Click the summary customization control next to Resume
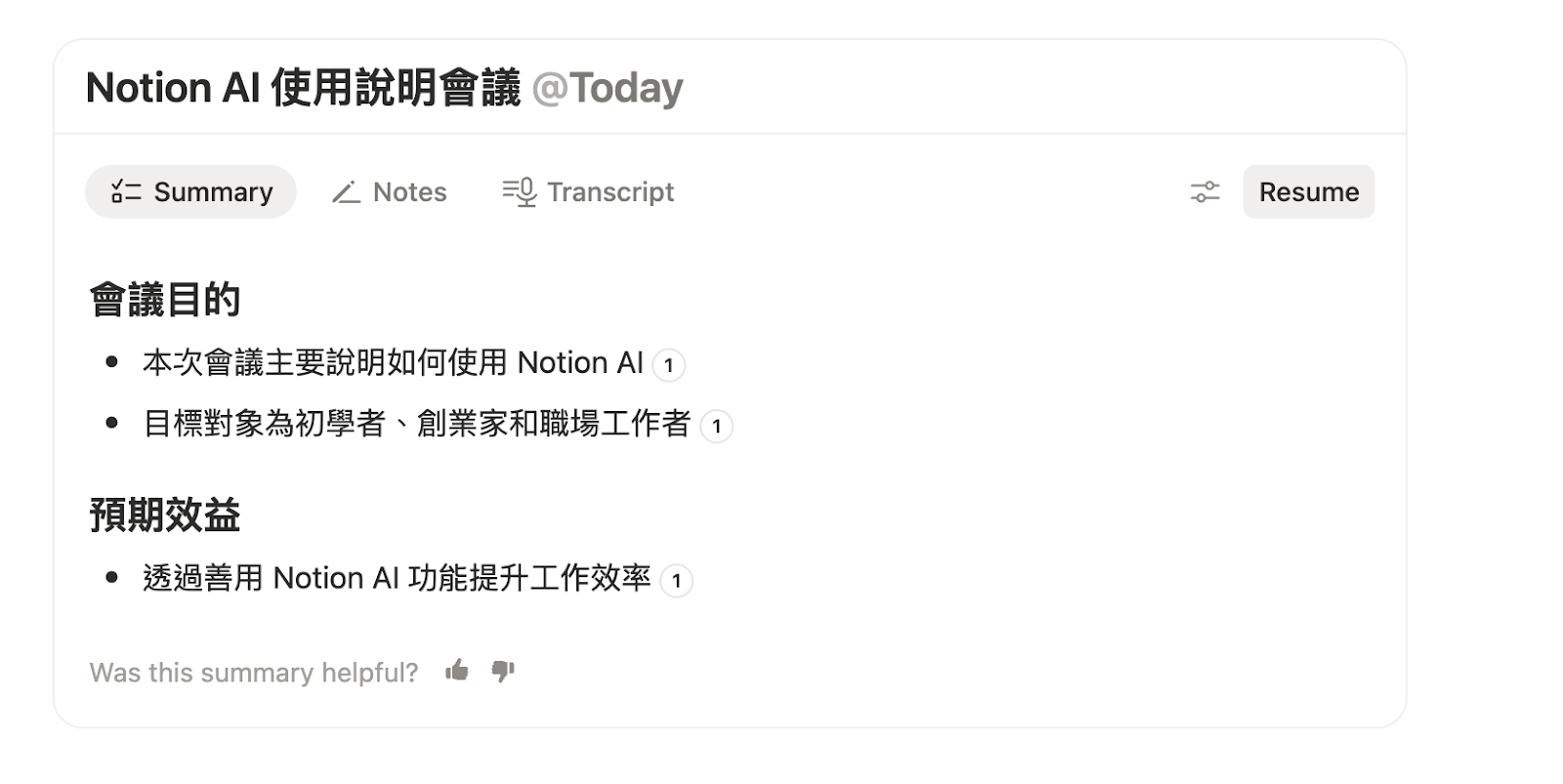1563x784 pixels. click(x=1205, y=192)
